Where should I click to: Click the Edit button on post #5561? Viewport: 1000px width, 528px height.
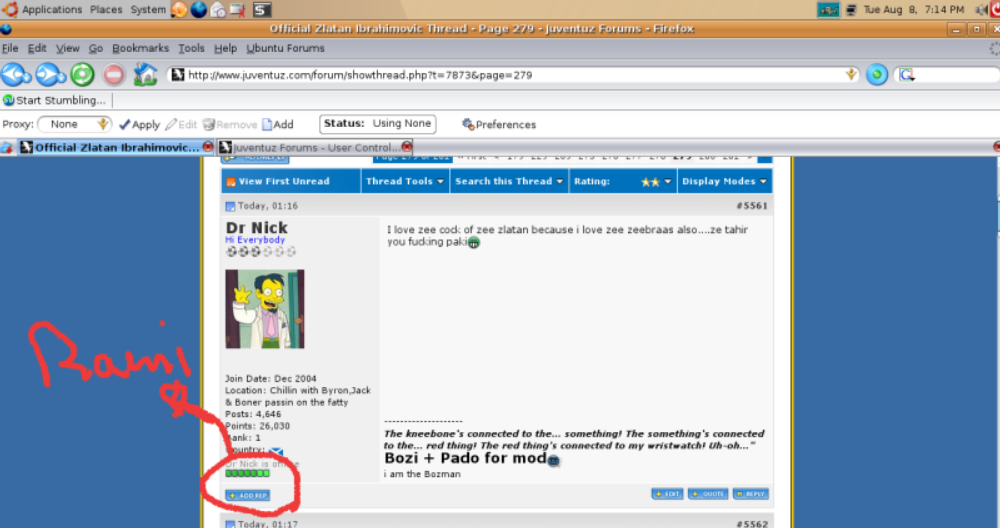point(667,494)
